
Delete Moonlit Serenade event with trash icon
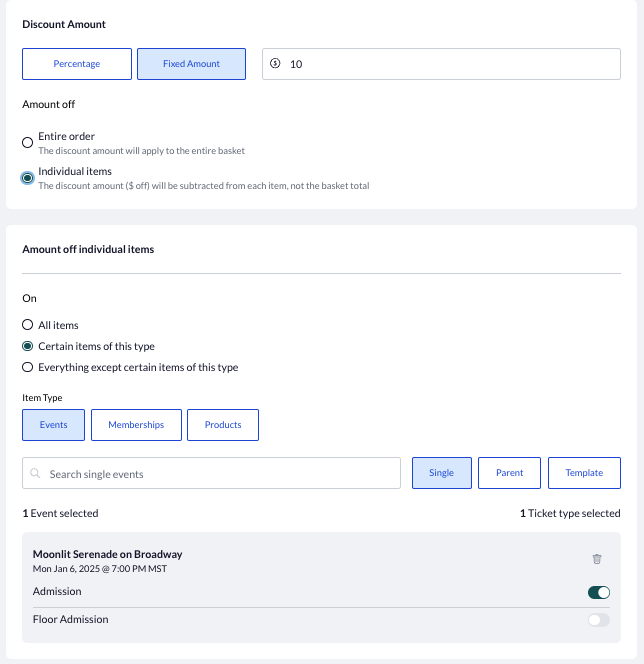tap(597, 559)
